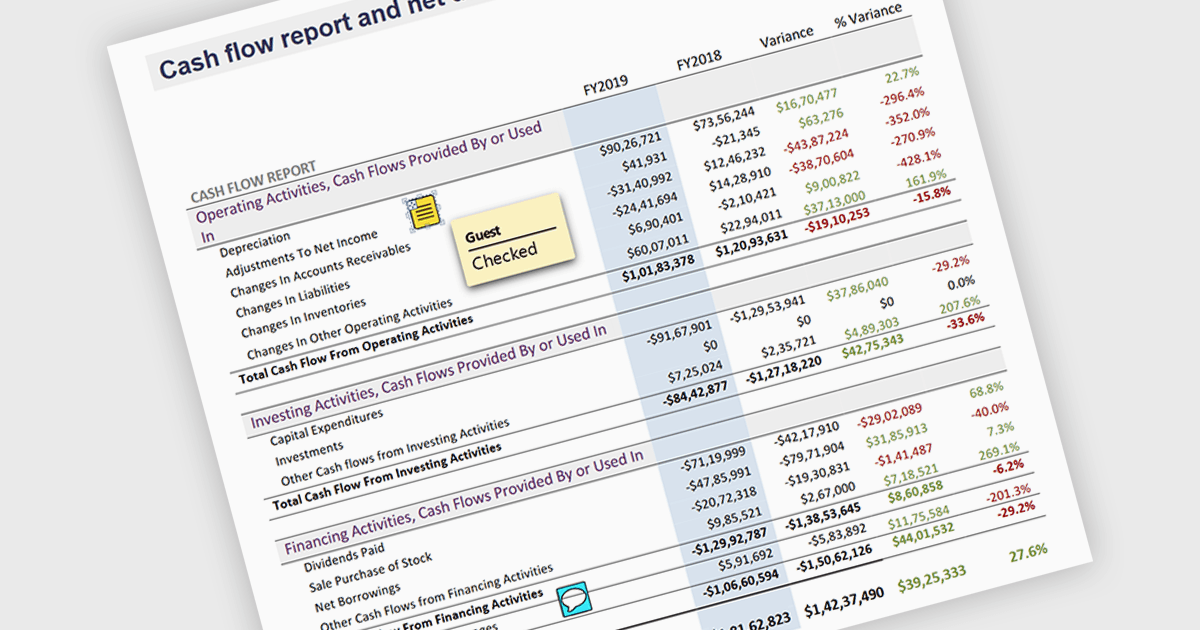Select the -$91,67,901 capital expenditures cell
The width and height of the screenshot is (1200, 630).
680,331
